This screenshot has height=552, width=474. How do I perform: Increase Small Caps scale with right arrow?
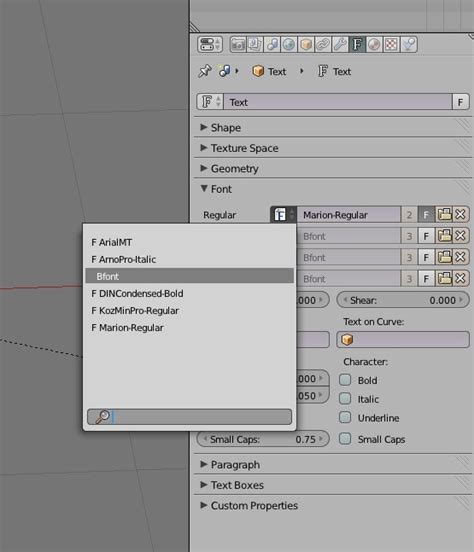click(x=321, y=439)
